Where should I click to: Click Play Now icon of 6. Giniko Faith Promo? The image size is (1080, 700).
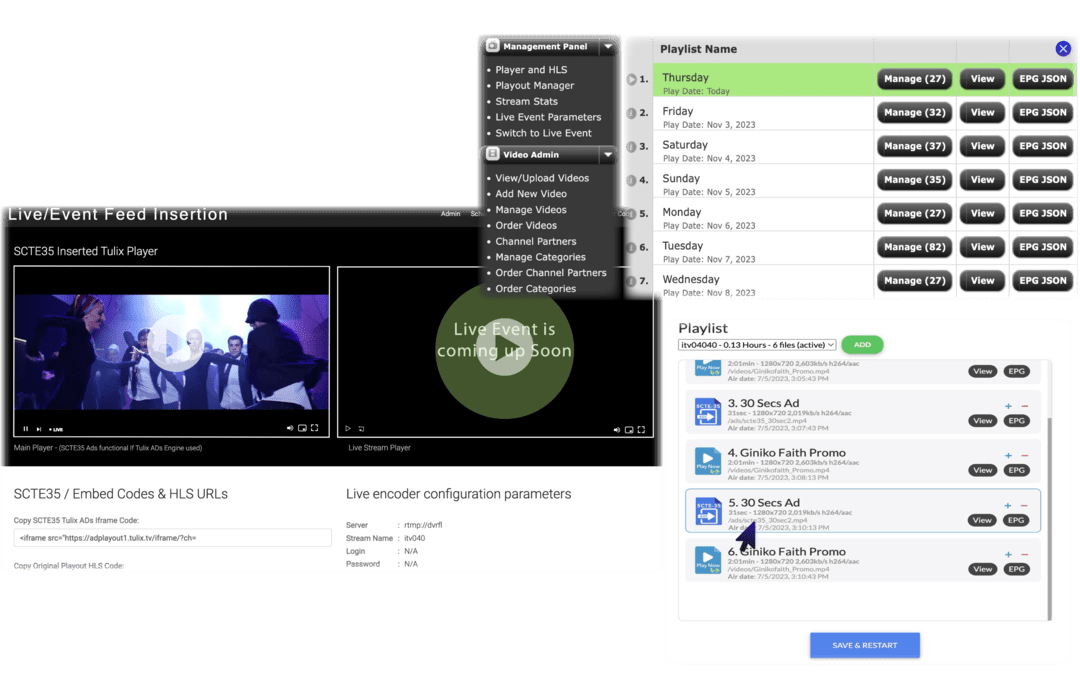pyautogui.click(x=708, y=560)
